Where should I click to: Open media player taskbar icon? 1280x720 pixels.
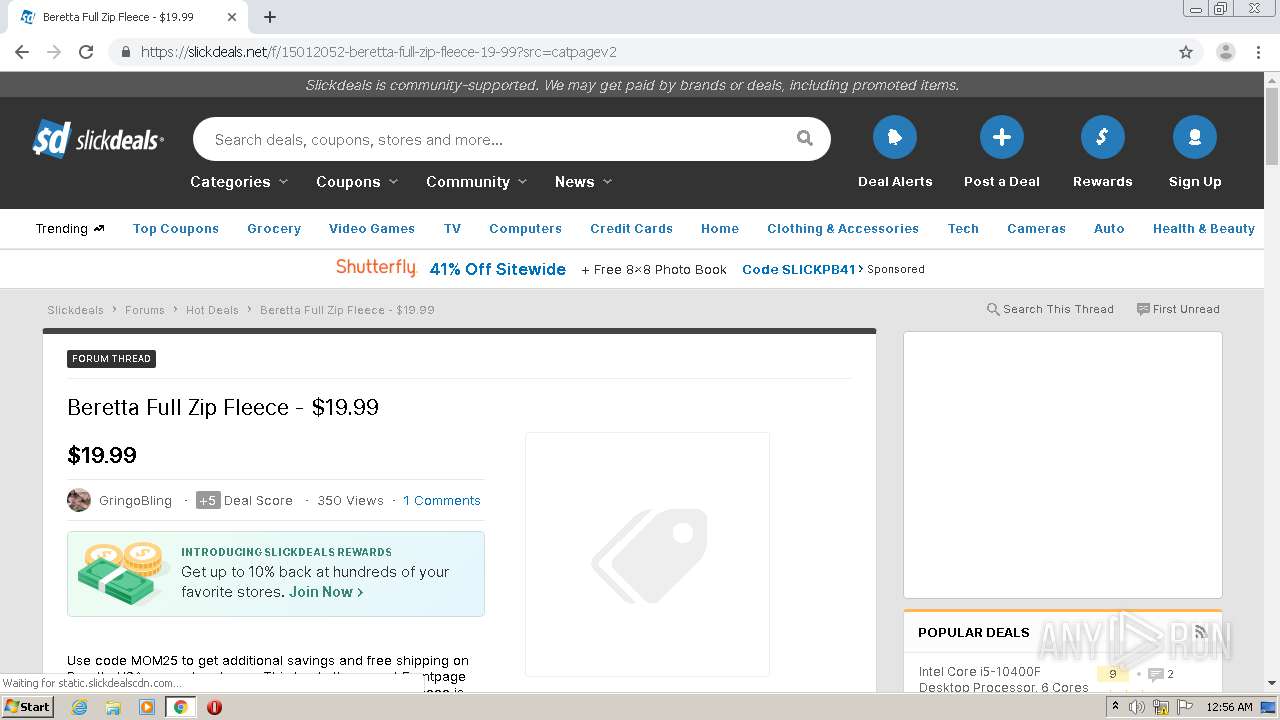(147, 707)
